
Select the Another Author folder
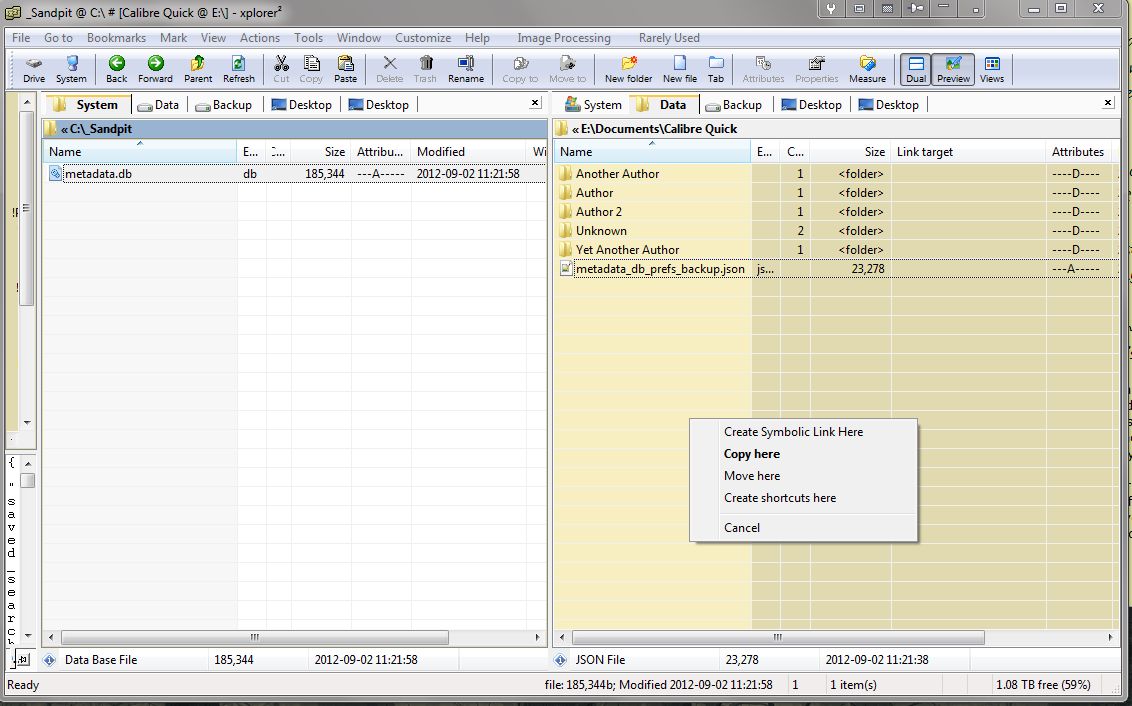click(617, 173)
